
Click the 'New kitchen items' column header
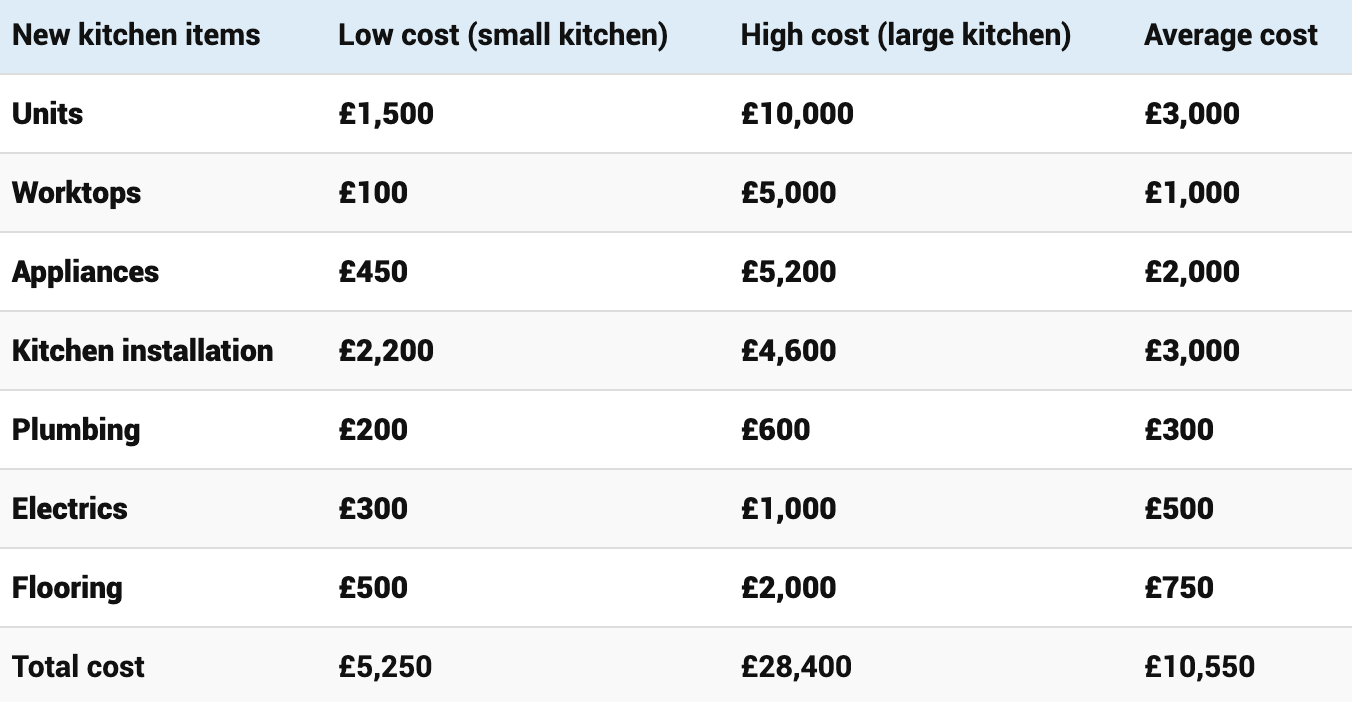[136, 35]
